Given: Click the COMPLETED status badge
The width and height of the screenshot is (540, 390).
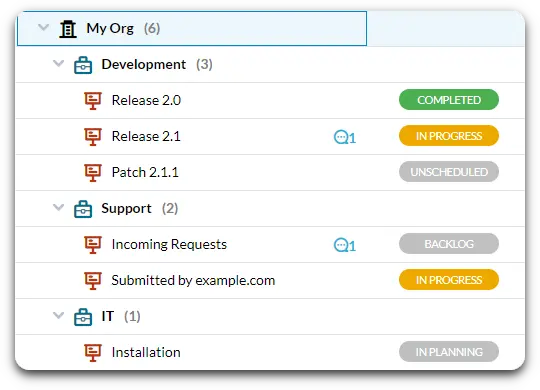Looking at the screenshot, I should pos(449,100).
